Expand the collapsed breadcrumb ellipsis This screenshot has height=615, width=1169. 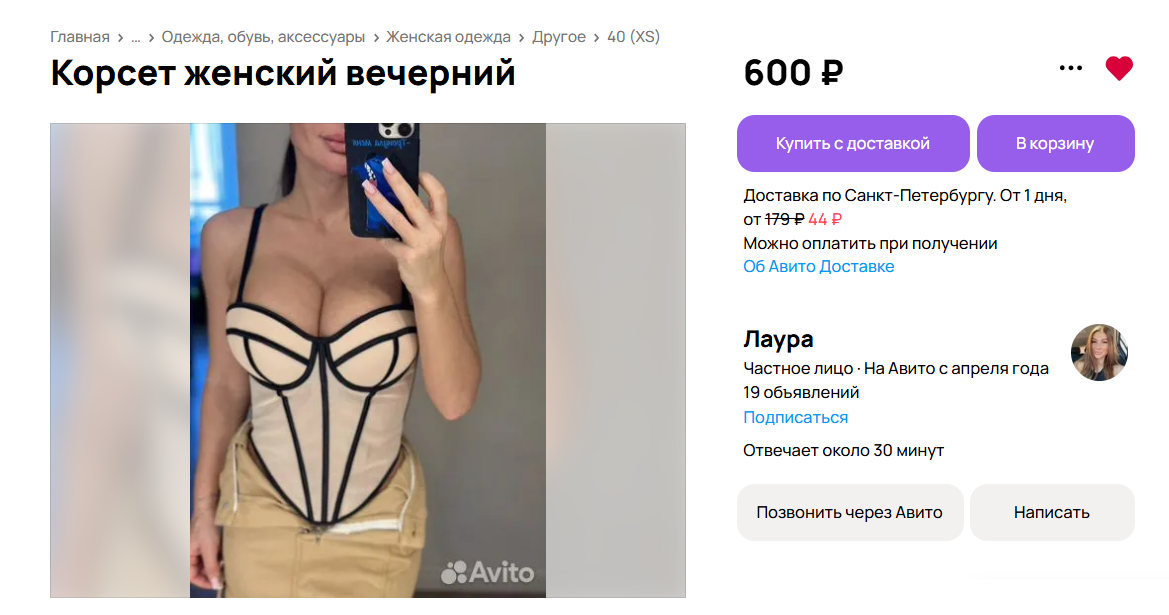click(x=136, y=37)
